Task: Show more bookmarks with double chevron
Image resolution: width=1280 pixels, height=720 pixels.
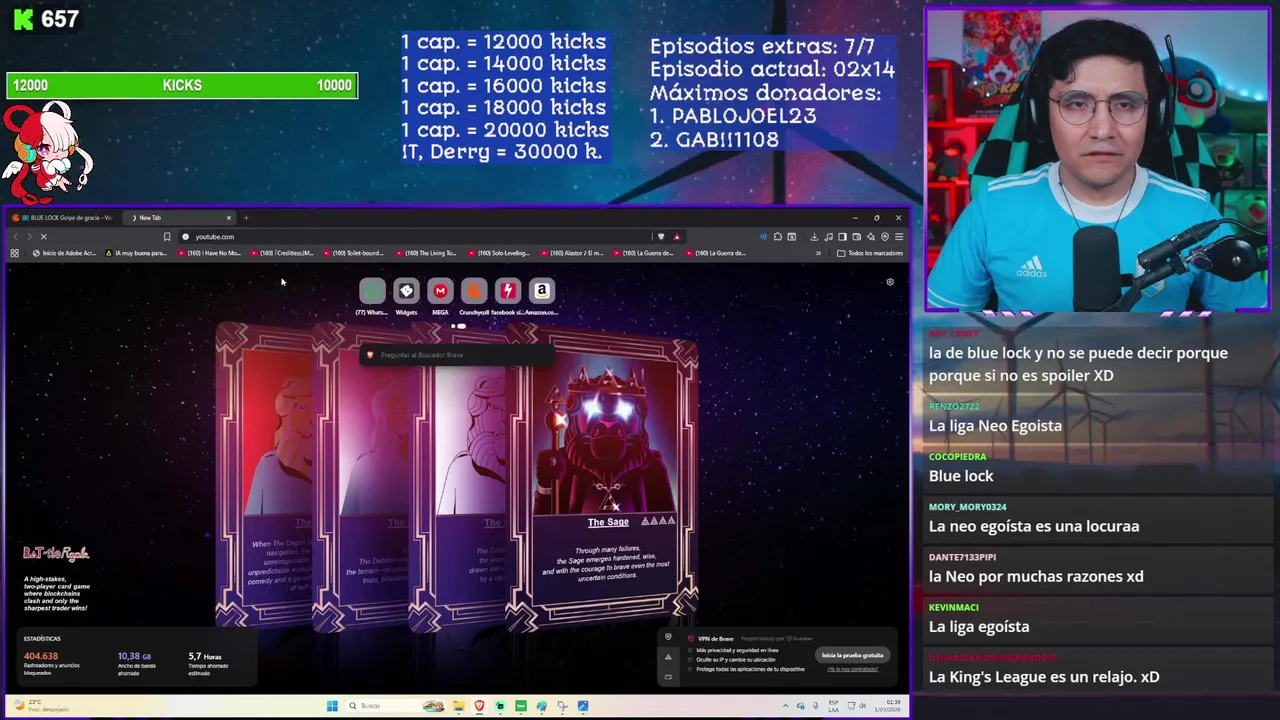Action: pos(818,253)
